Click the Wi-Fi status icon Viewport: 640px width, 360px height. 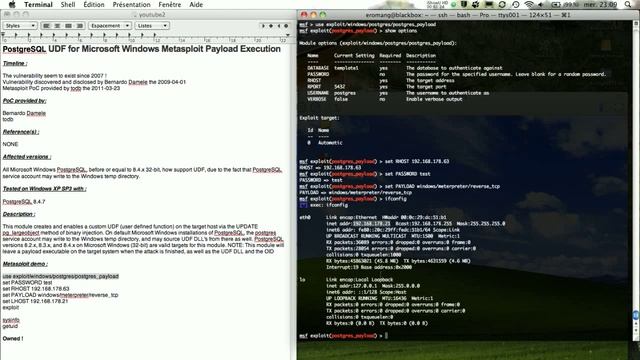pyautogui.click(x=529, y=4)
